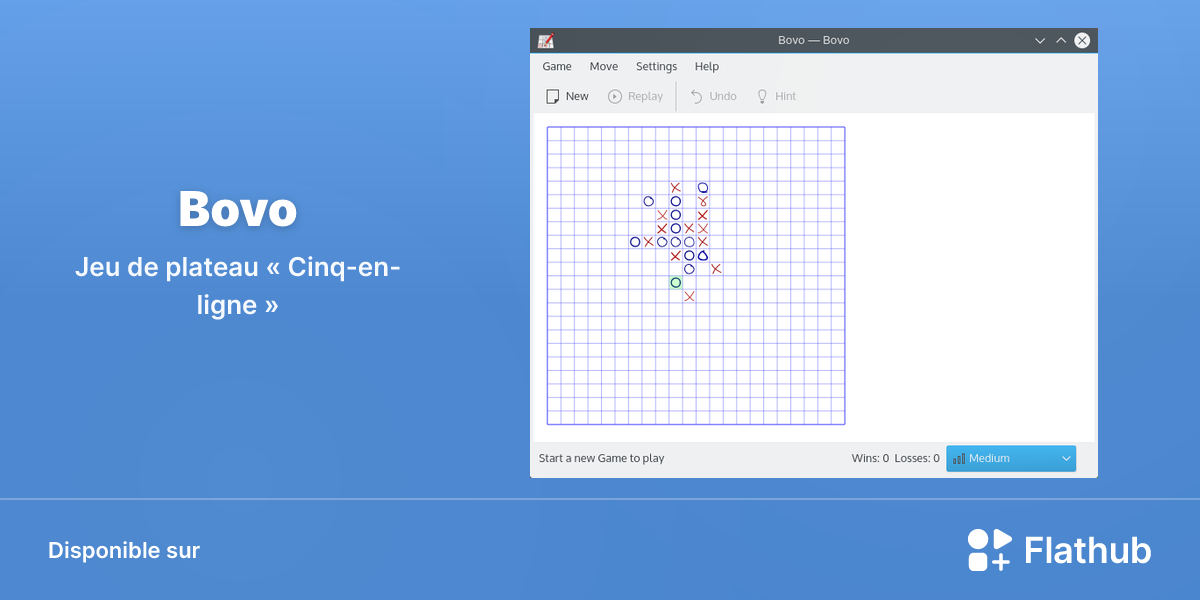Open the Game menu
The height and width of the screenshot is (600, 1200).
tap(557, 66)
